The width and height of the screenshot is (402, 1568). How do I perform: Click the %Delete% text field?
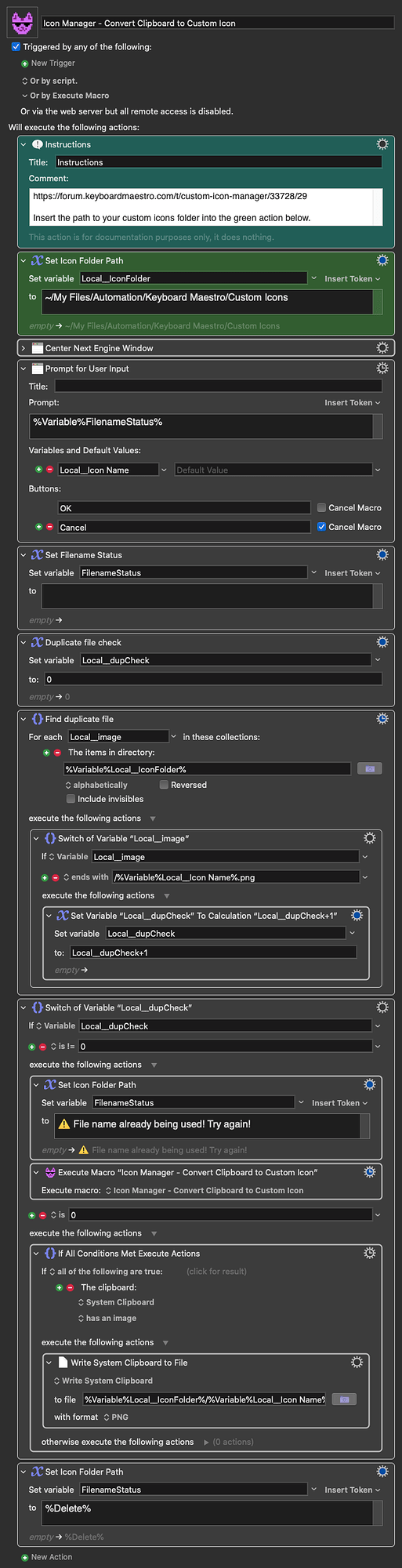tap(207, 1512)
